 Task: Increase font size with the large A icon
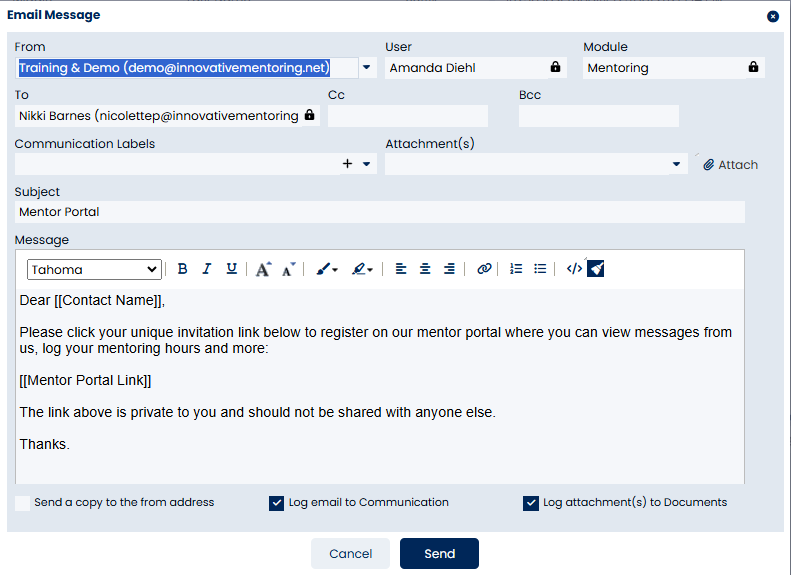263,269
